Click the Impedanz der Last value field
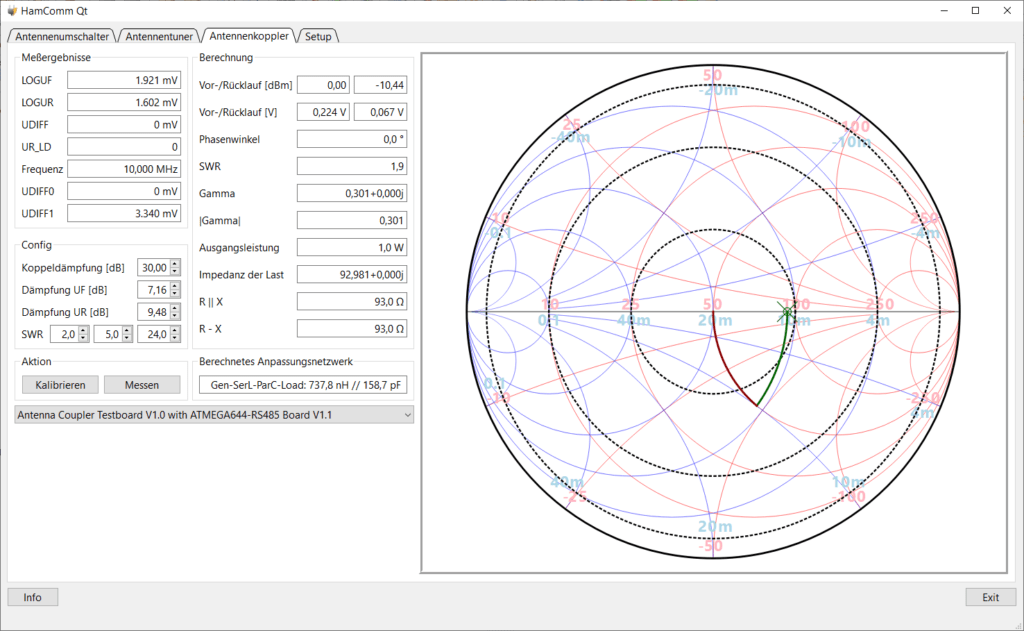1024x631 pixels. click(x=352, y=274)
